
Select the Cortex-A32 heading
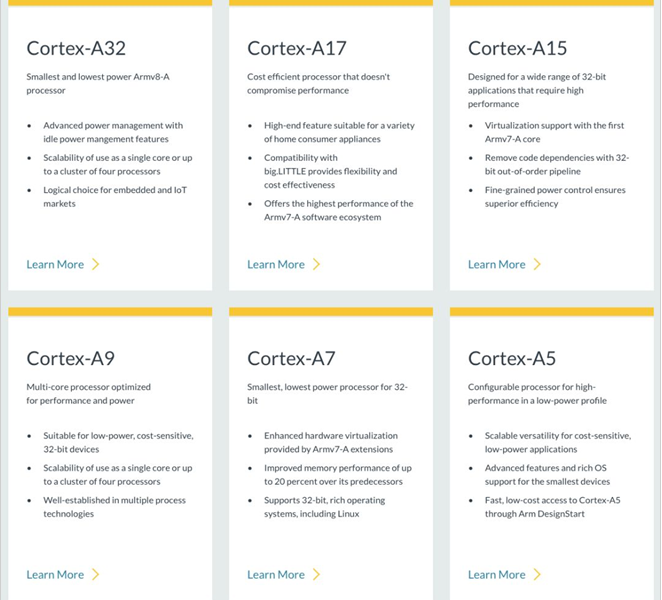76,48
